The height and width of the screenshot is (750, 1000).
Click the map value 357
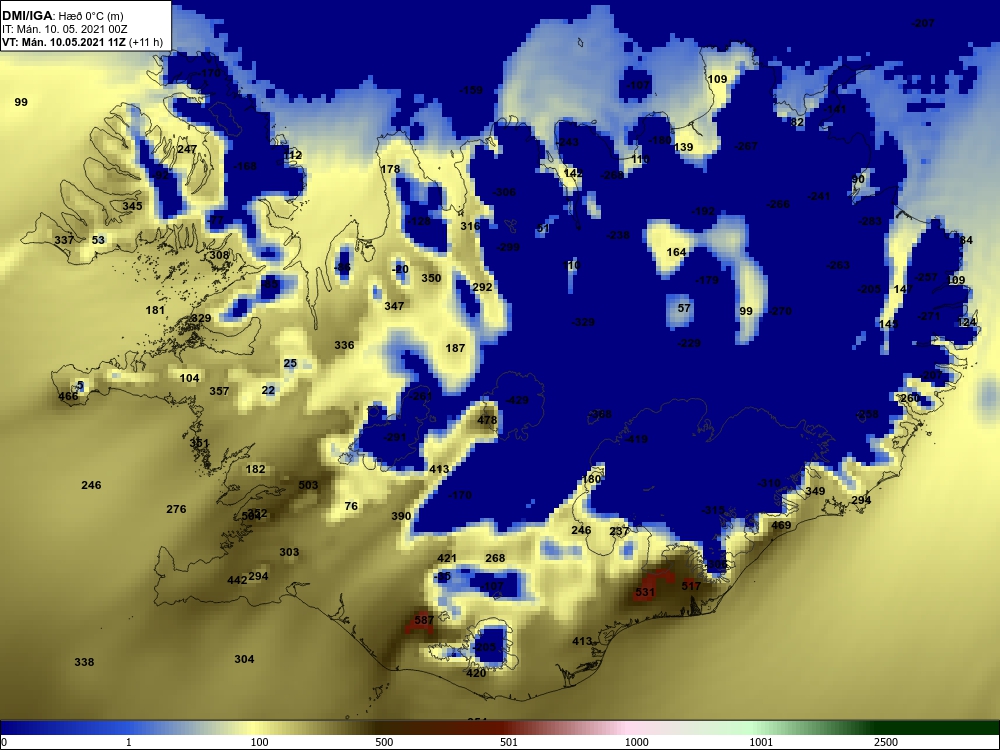point(219,391)
